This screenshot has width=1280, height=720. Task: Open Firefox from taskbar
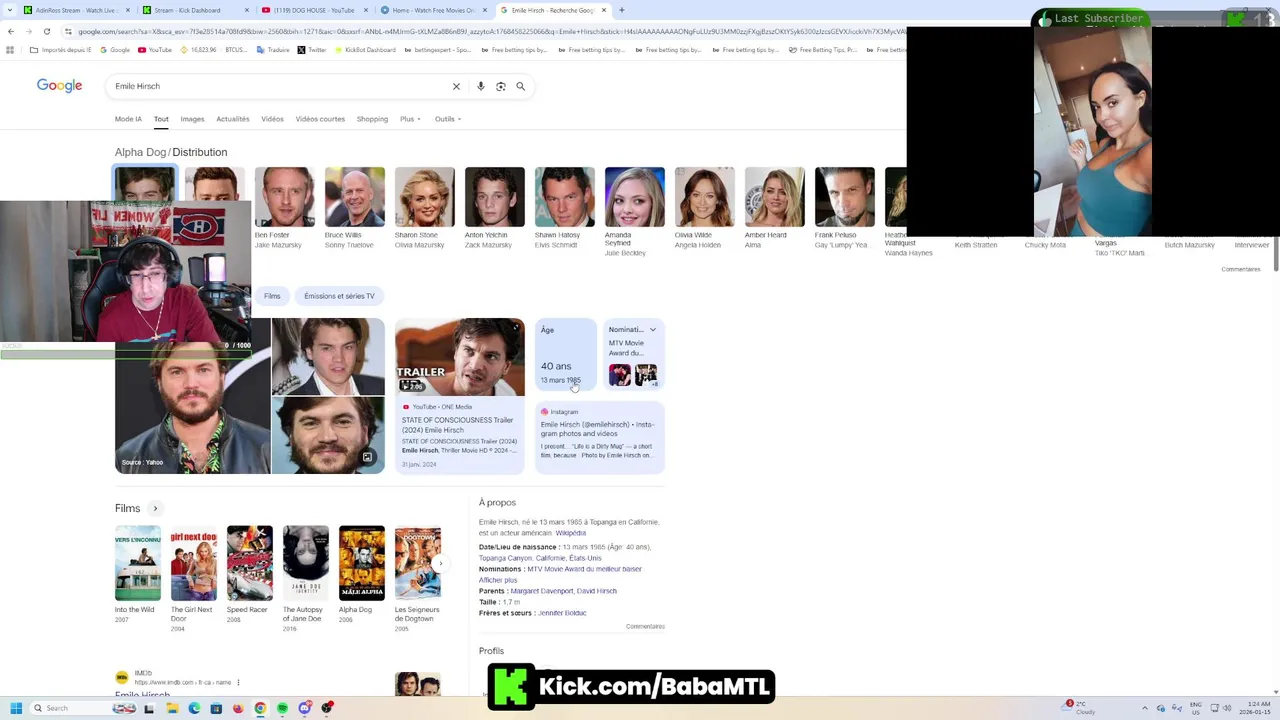coord(238,708)
